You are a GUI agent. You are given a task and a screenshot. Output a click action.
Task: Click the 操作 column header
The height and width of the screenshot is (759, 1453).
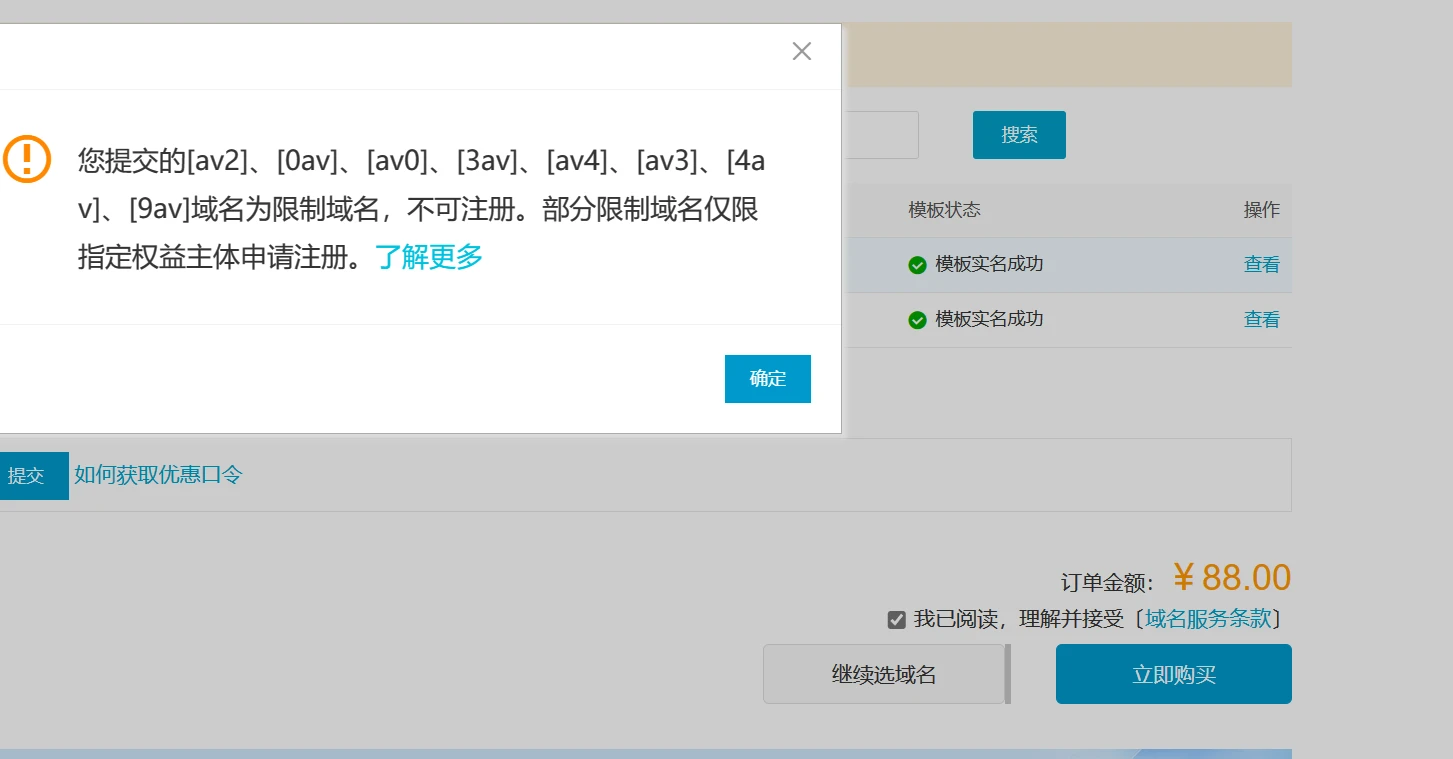tap(1261, 210)
